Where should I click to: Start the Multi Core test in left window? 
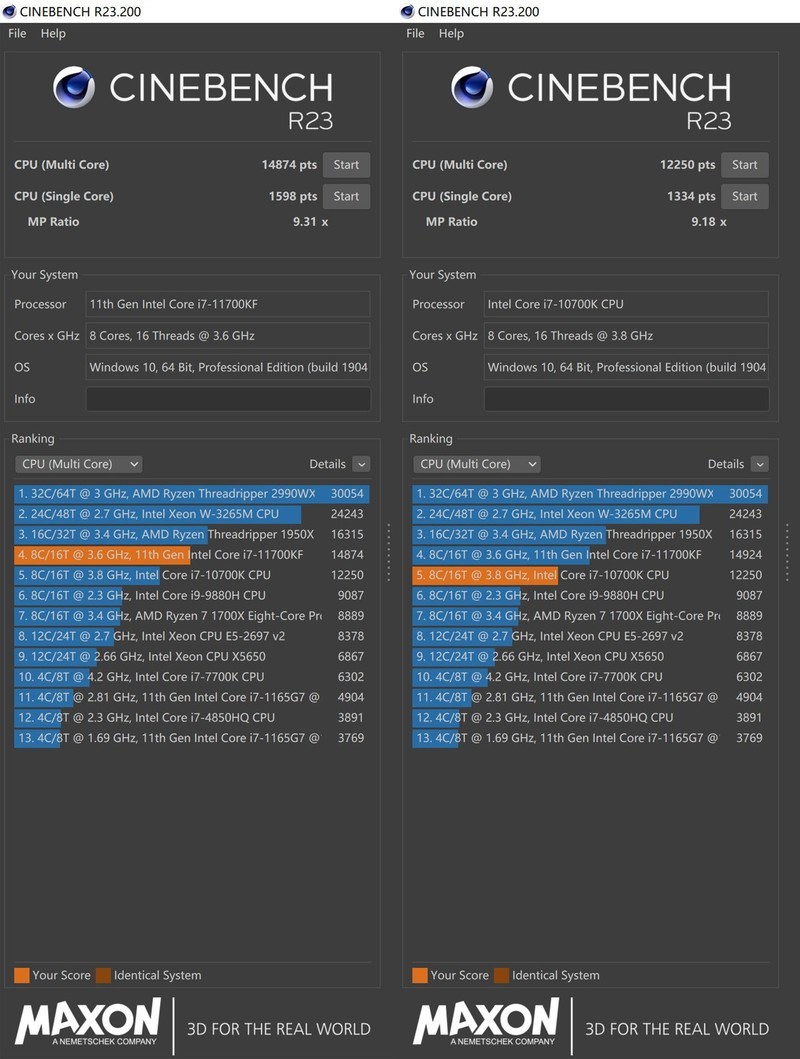point(346,165)
